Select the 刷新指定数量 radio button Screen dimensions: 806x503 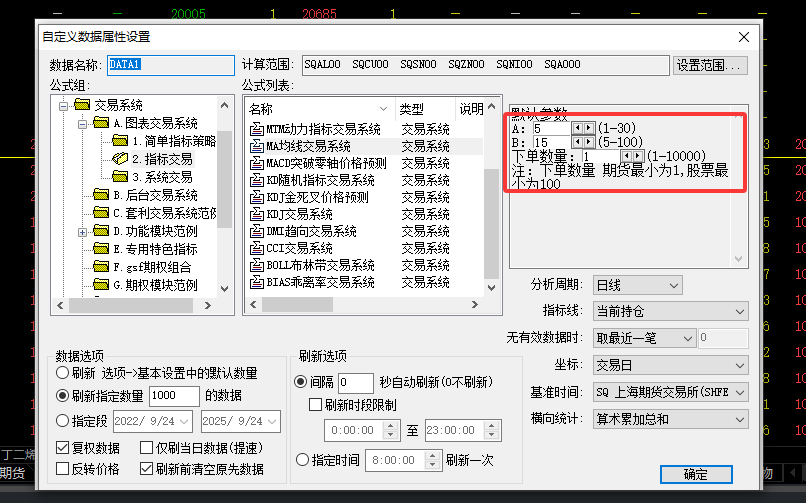(x=62, y=396)
